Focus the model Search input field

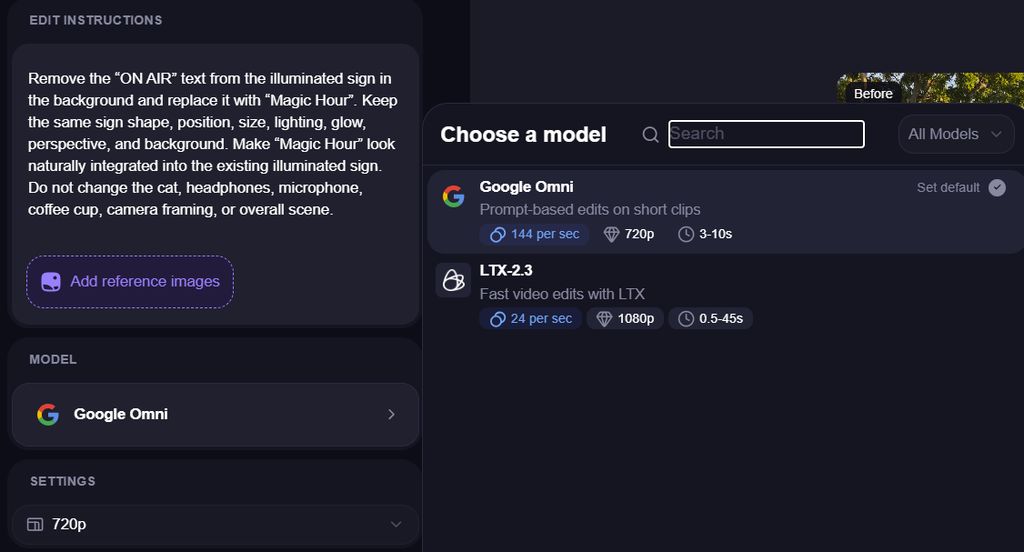click(x=766, y=134)
